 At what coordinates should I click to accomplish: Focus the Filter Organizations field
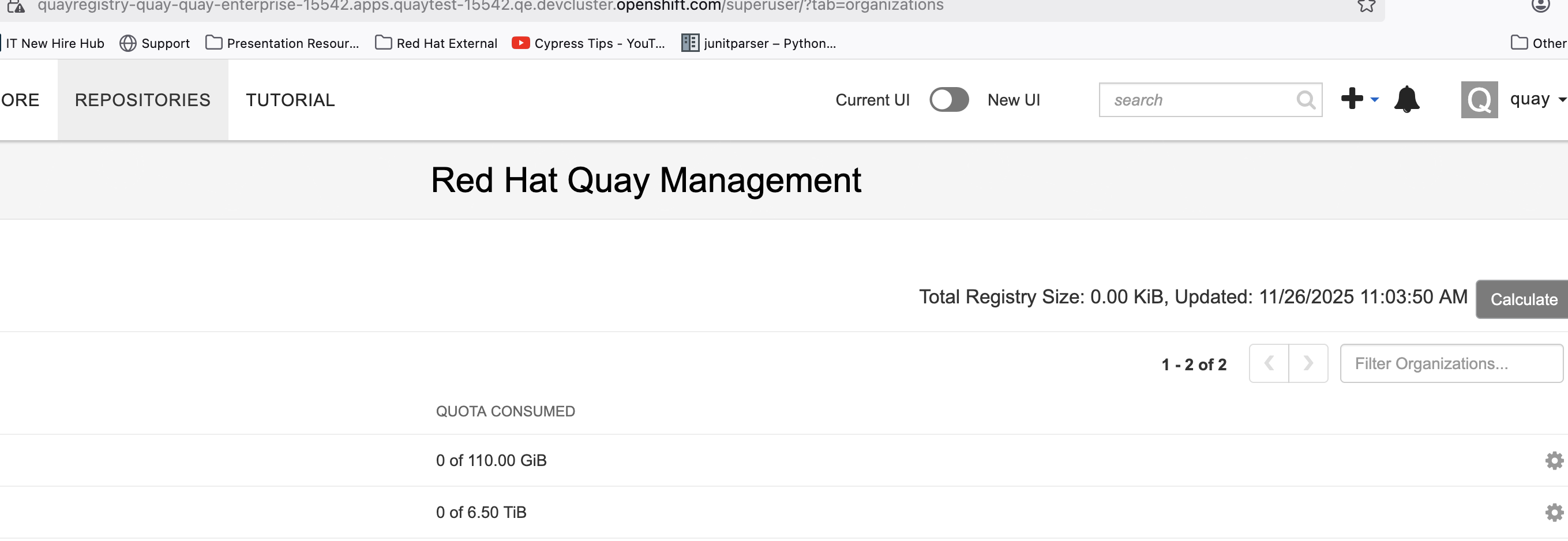(1451, 364)
